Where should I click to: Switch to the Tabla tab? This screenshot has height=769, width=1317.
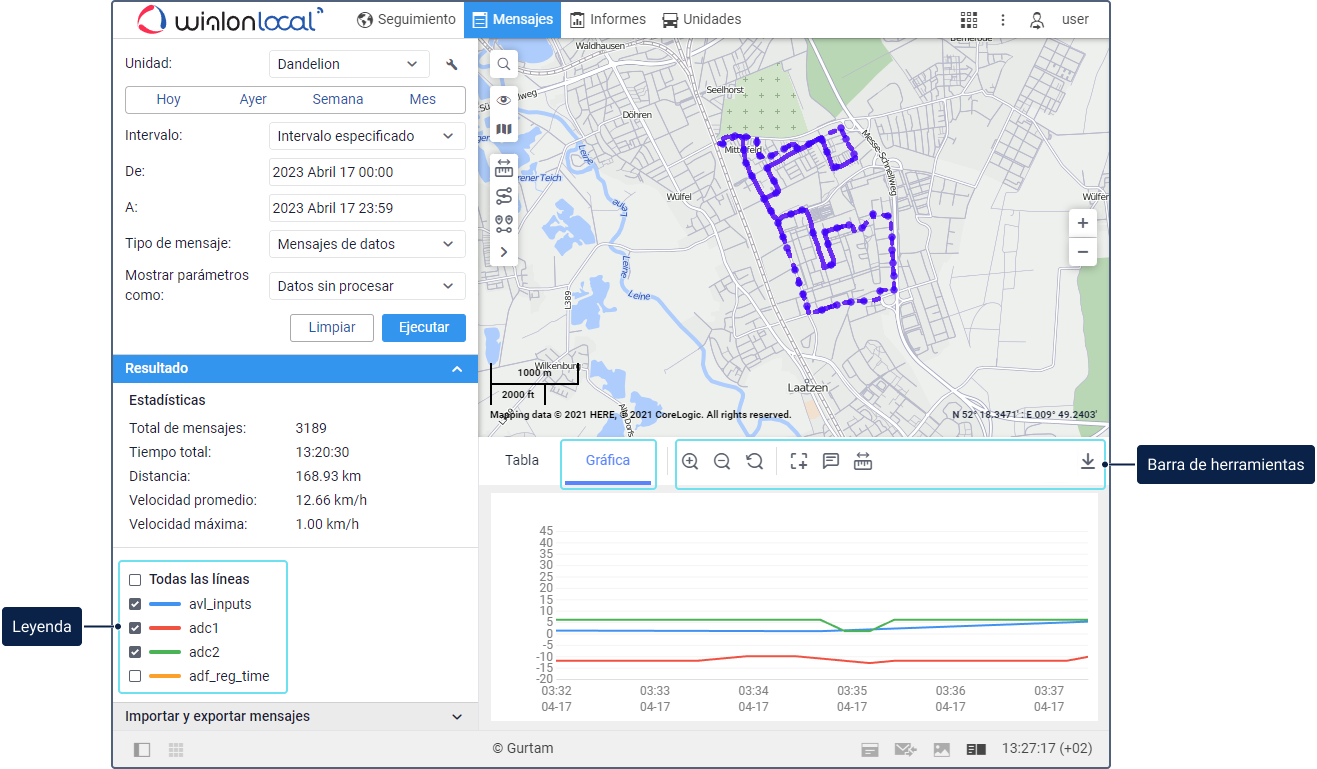[x=522, y=461]
